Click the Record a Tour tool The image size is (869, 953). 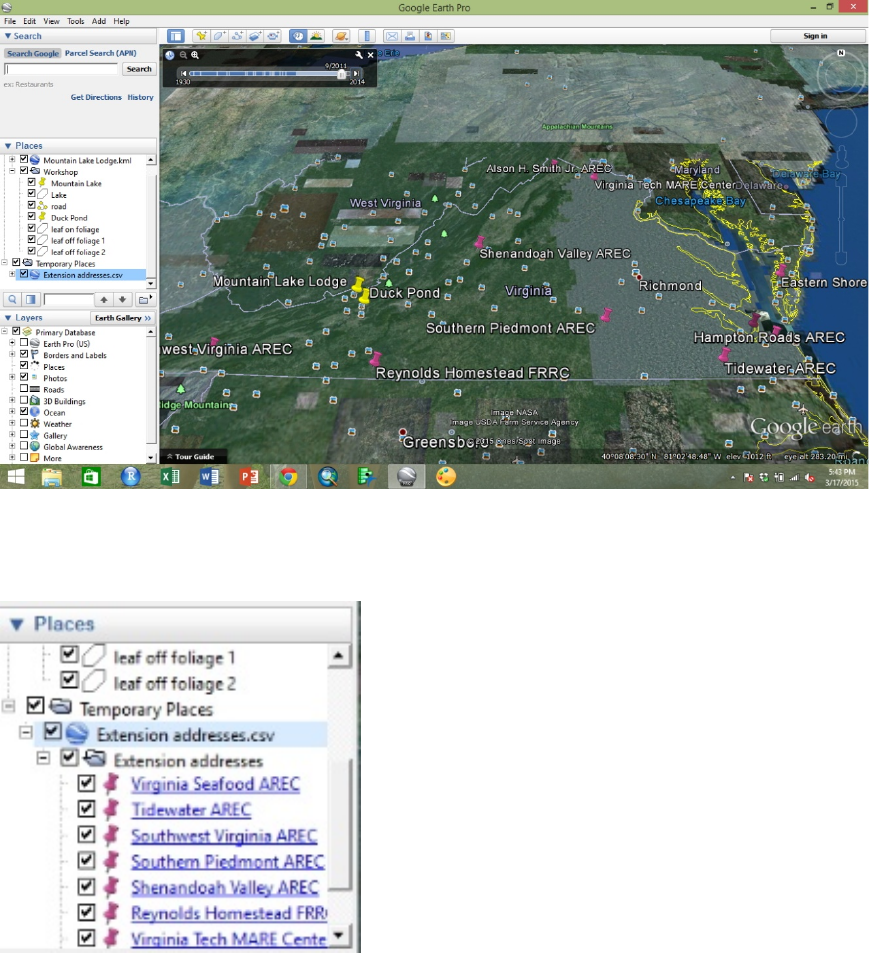tap(273, 36)
